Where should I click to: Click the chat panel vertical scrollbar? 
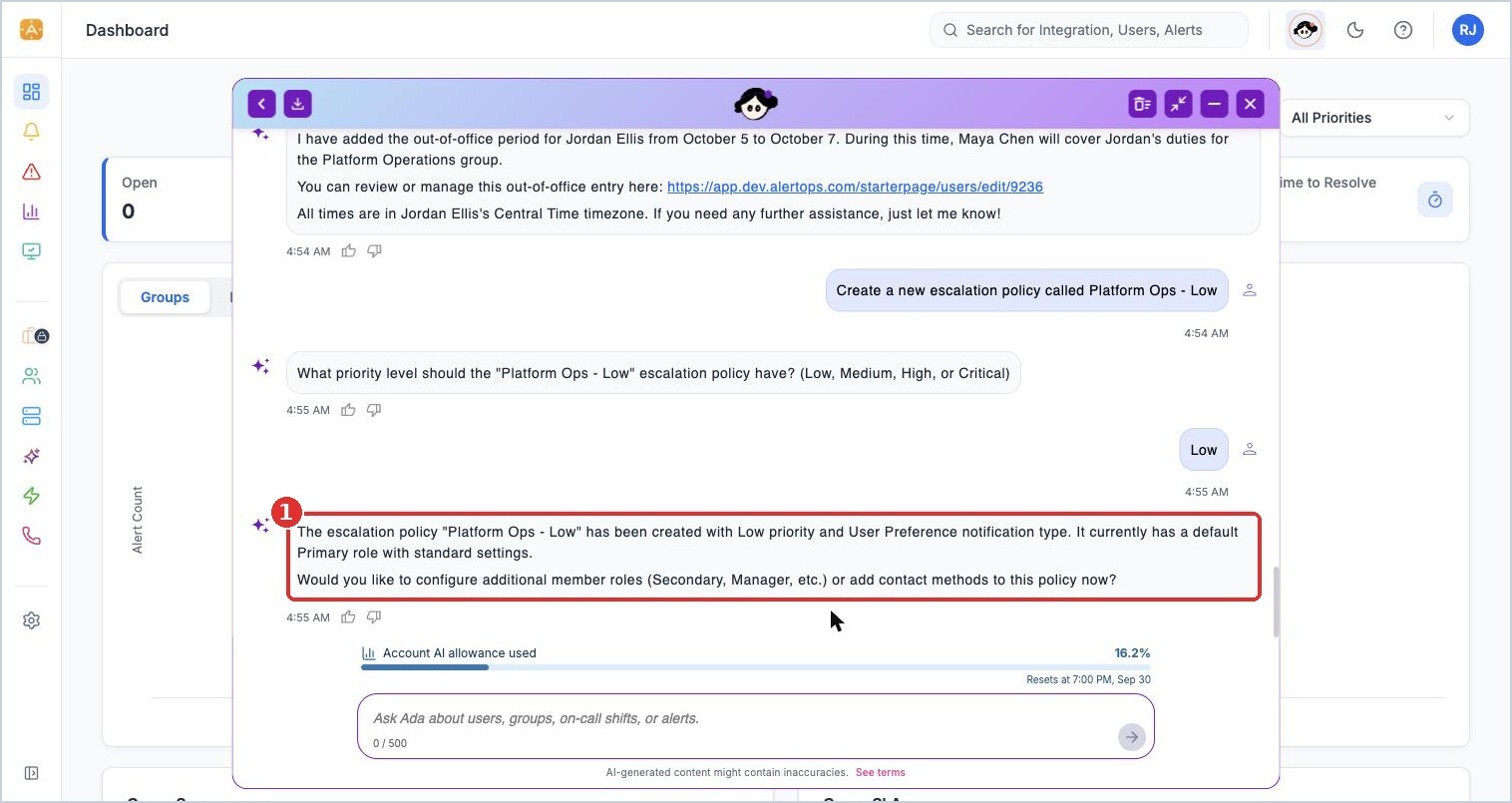click(1275, 602)
